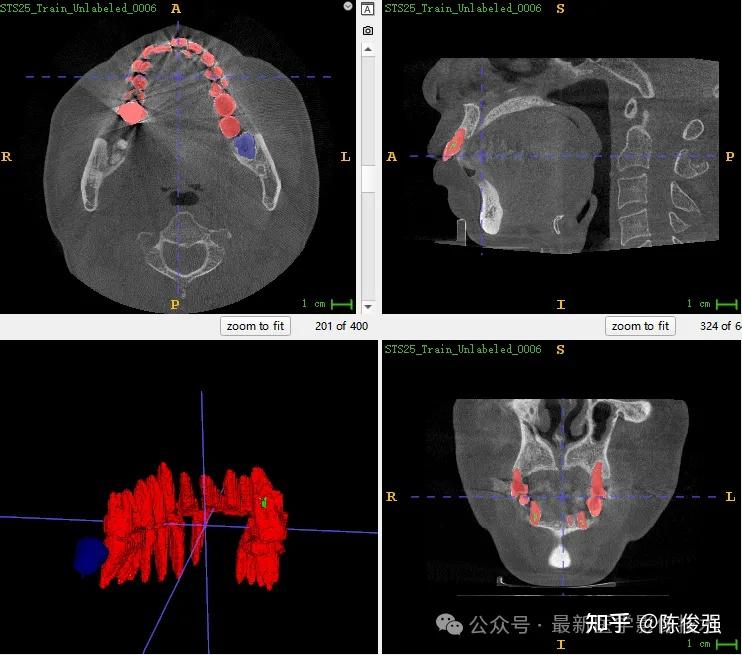Click the '1 cm' scale bar in the sagittal view
Viewport: 742px width, 655px height.
(713, 304)
